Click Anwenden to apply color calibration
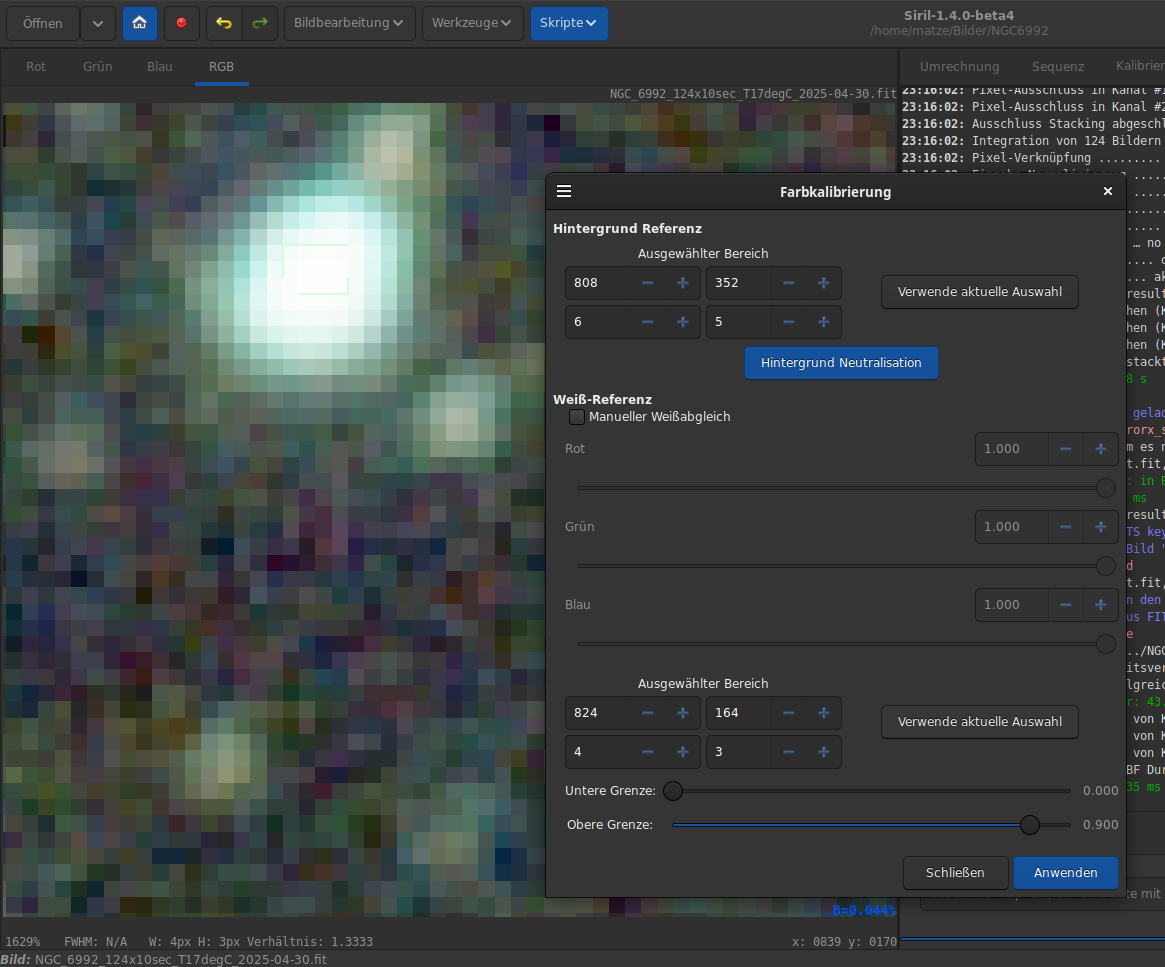Screen dimensions: 1165x967 point(1065,873)
